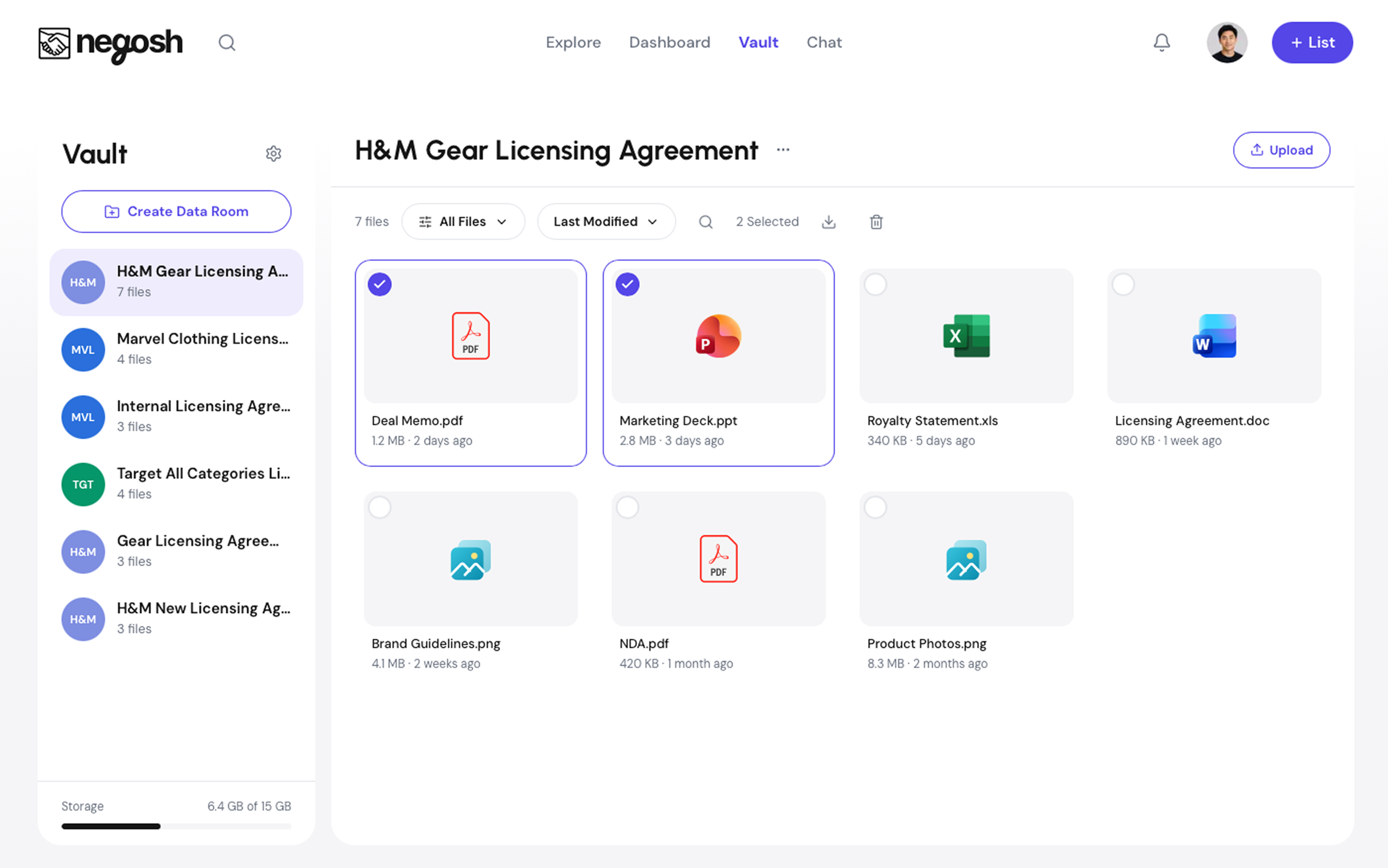1388x868 pixels.
Task: Click the PDF icon of NDA.pdf
Action: coord(718,559)
